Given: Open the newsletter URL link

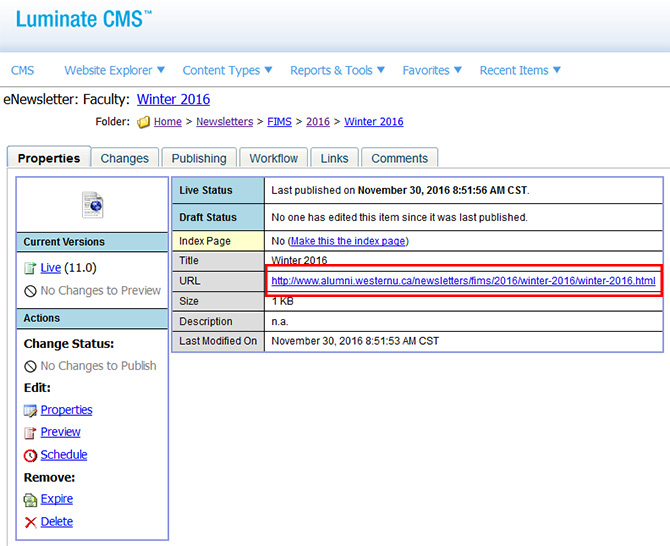Looking at the screenshot, I should point(463,281).
